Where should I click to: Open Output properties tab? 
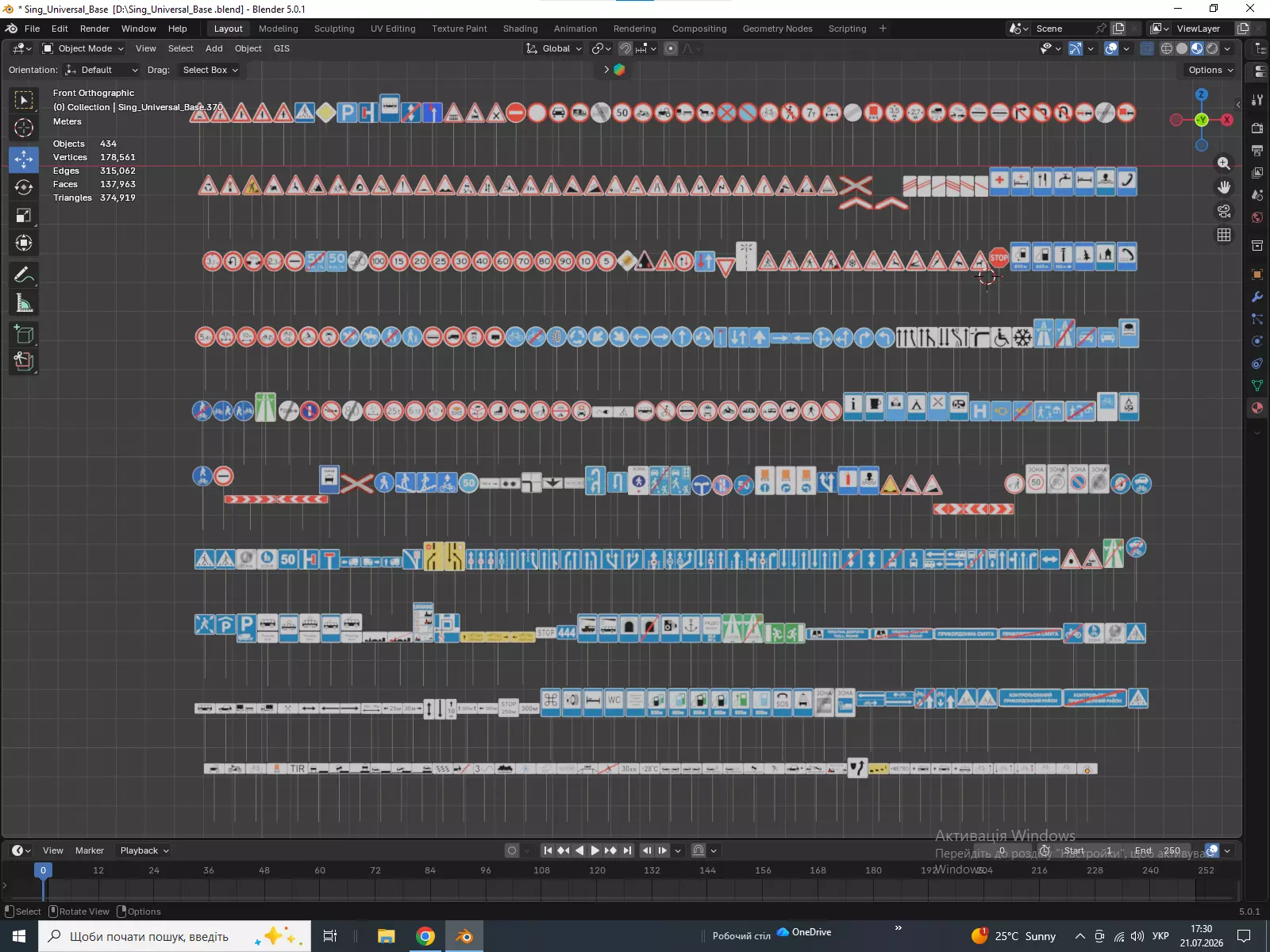[1257, 150]
